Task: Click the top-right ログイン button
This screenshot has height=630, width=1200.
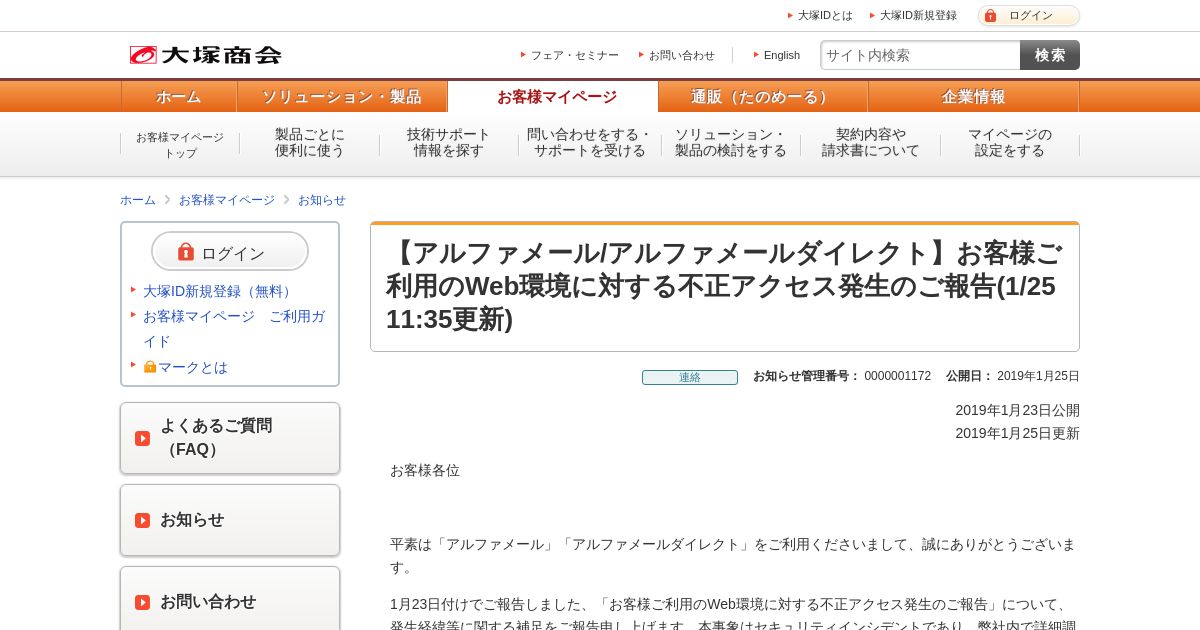Action: 1029,15
